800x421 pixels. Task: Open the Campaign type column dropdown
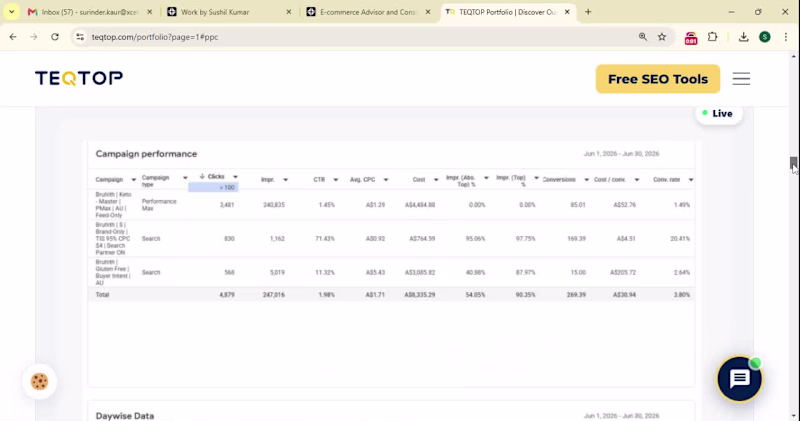click(185, 178)
